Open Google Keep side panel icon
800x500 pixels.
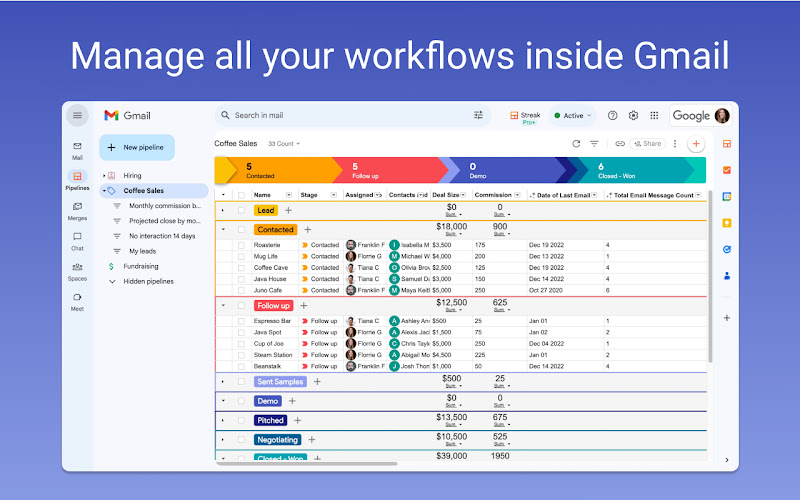[727, 223]
